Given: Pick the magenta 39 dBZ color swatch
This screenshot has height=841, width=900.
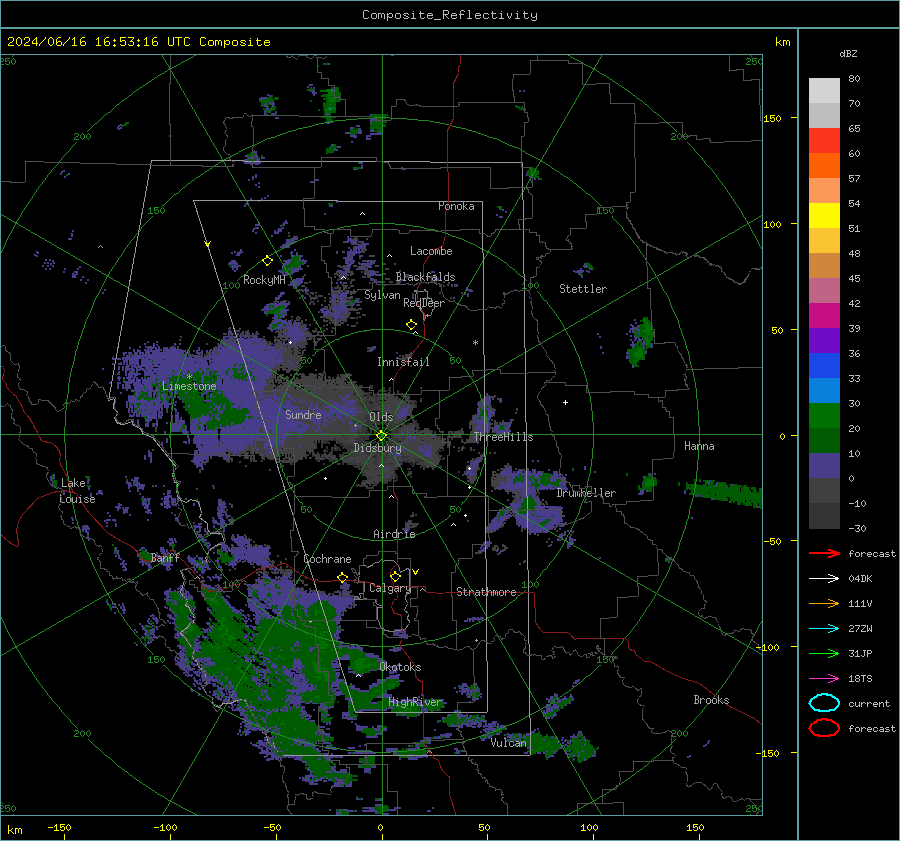Looking at the screenshot, I should coord(824,315).
